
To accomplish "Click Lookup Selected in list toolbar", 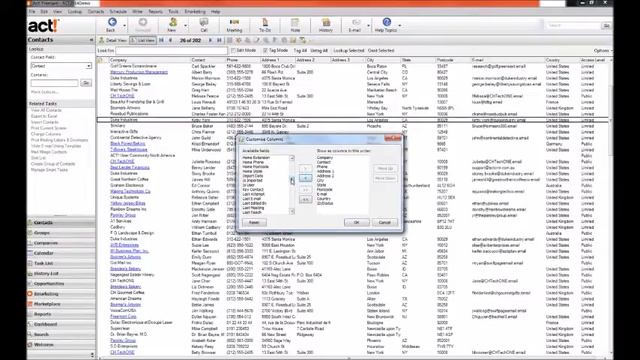I will (x=349, y=51).
